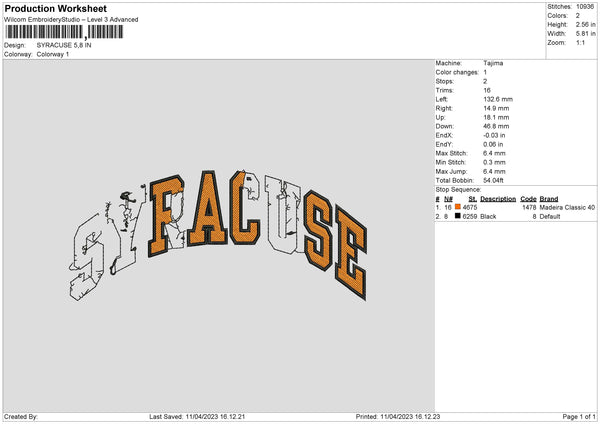Click the 'Production Worksheet' title
The height and width of the screenshot is (424, 600).
pyautogui.click(x=55, y=8)
